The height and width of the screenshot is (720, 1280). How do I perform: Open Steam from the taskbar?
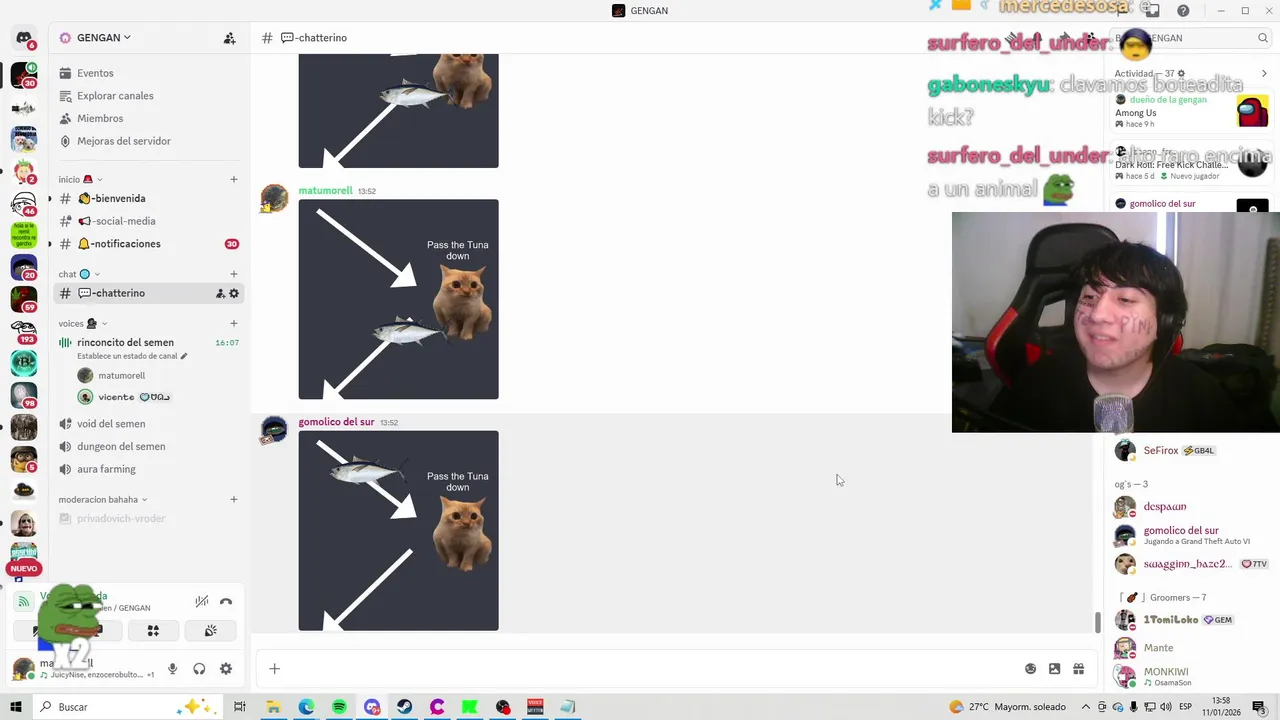tap(404, 707)
